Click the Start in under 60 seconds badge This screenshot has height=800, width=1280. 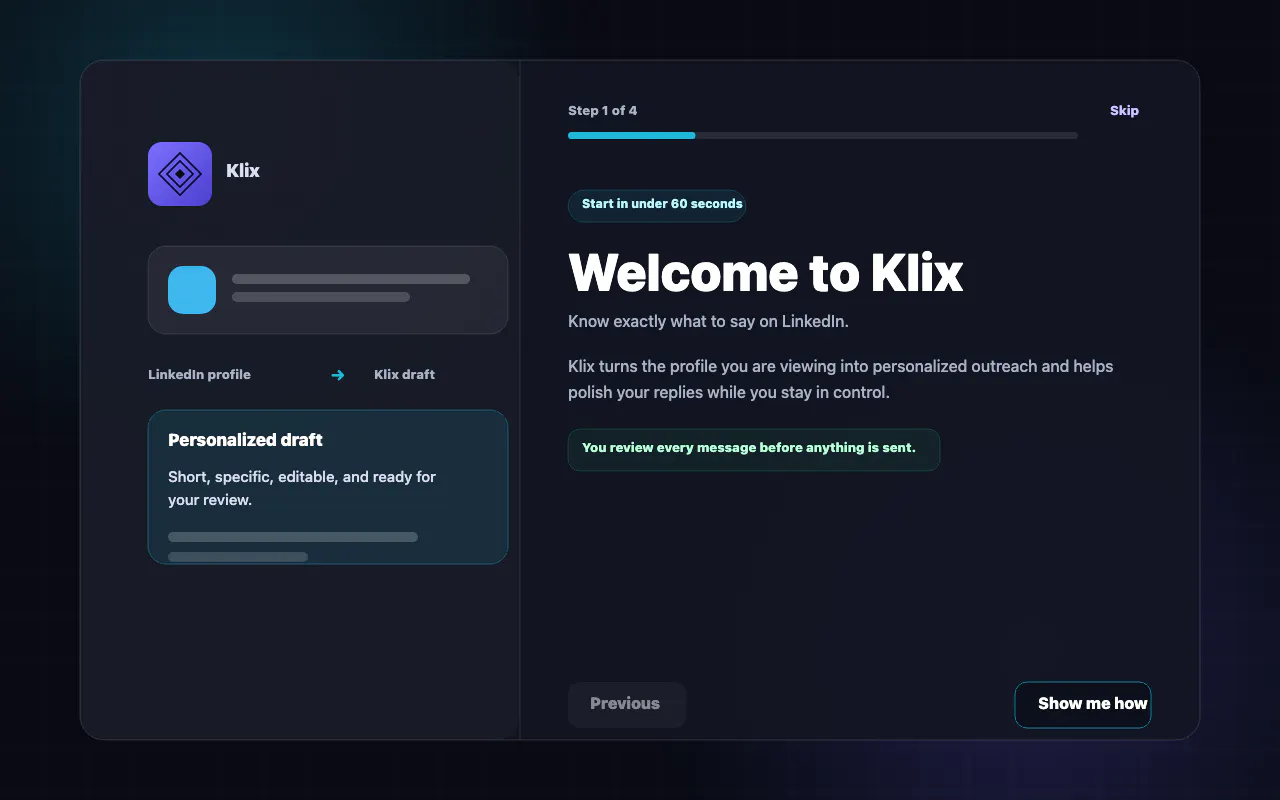coord(657,205)
